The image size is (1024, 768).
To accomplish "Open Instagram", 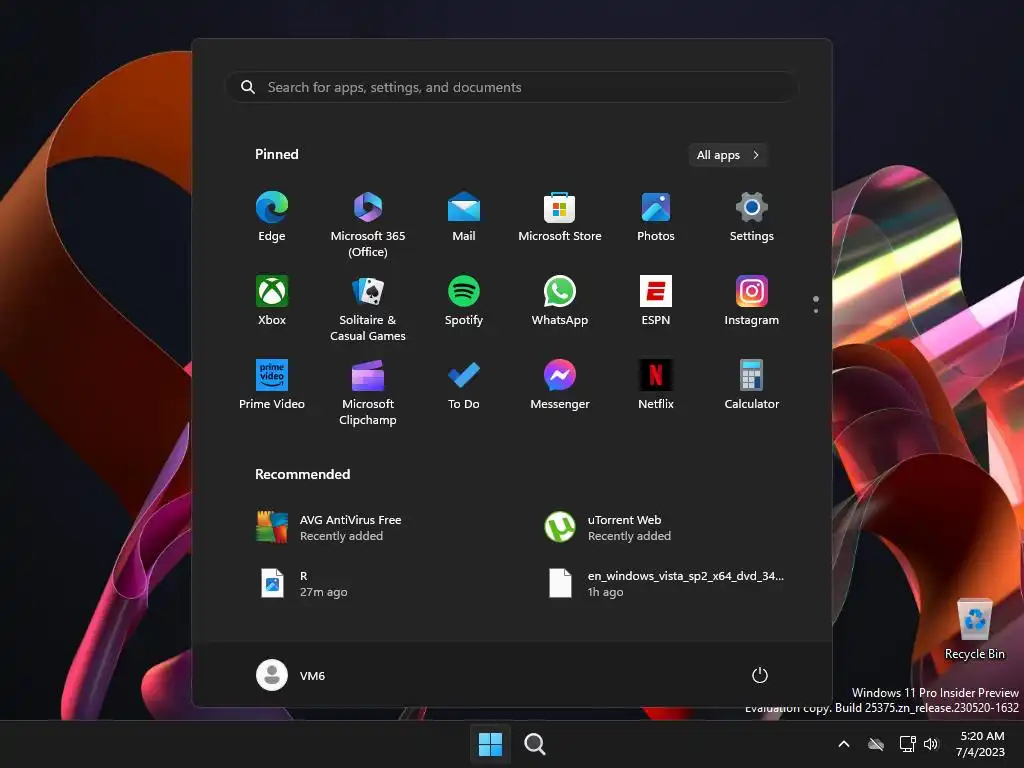I will click(752, 301).
